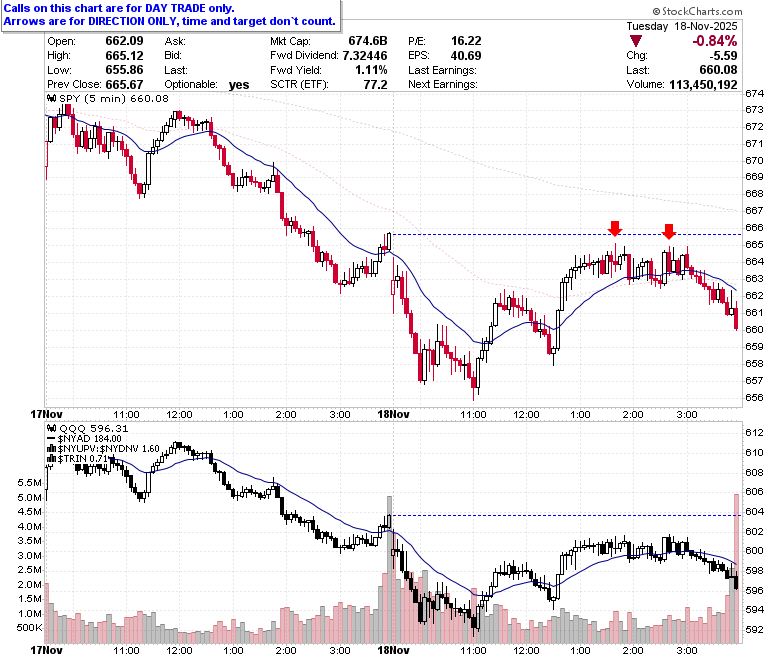The height and width of the screenshot is (659, 780).
Task: Click the Tuesday 18-Nov-2025 date header
Action: [682, 26]
